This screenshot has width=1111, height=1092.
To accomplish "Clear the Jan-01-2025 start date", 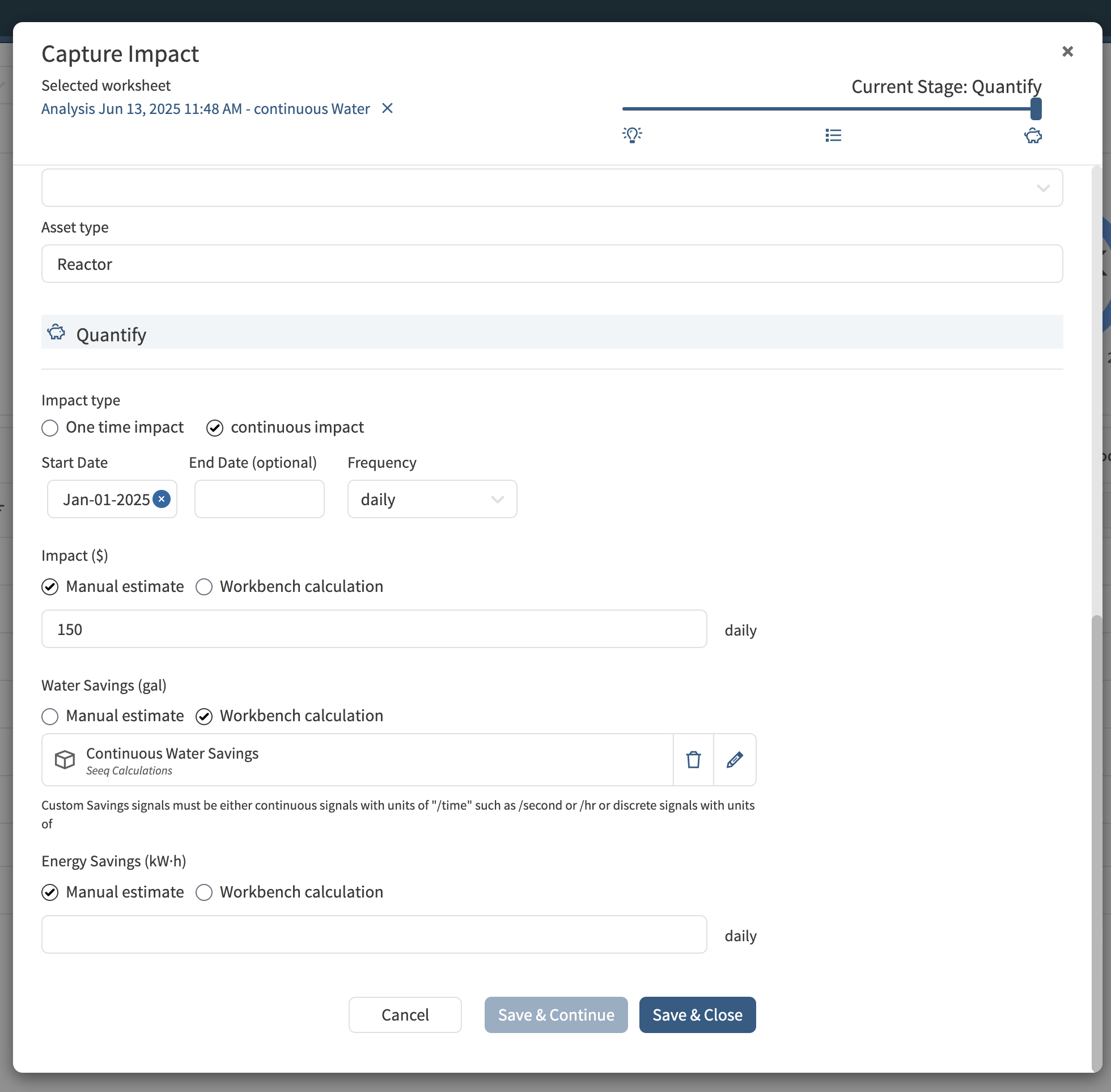I will pyautogui.click(x=162, y=499).
